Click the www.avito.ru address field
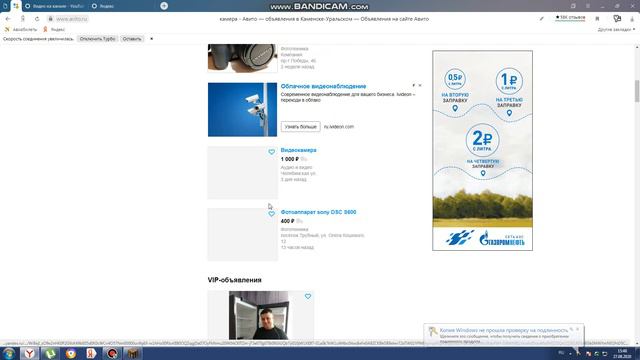 [72, 19]
